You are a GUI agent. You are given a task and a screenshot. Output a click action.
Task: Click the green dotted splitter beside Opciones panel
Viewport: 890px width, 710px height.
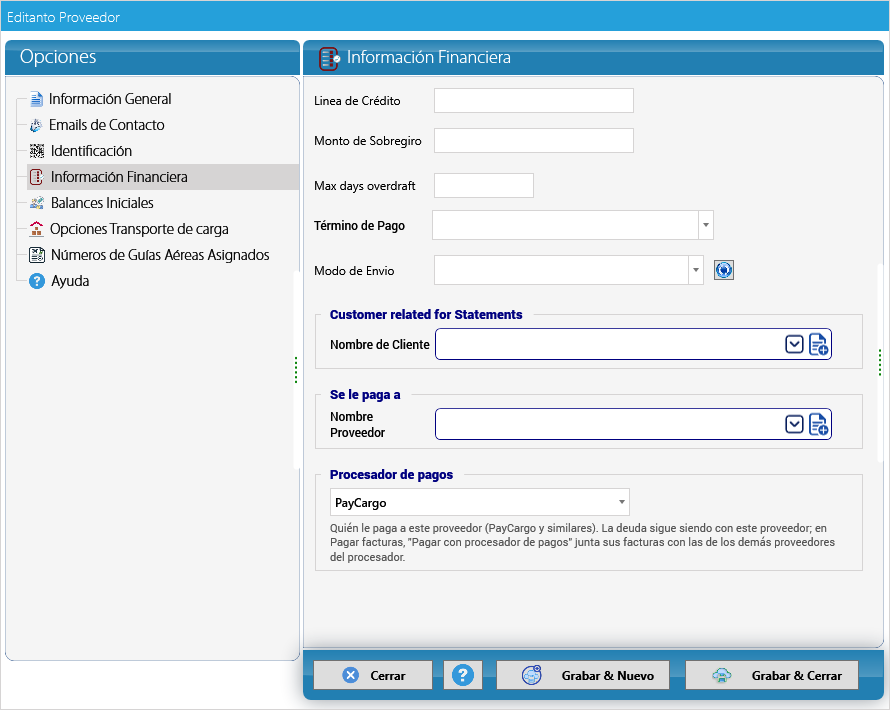(x=296, y=369)
